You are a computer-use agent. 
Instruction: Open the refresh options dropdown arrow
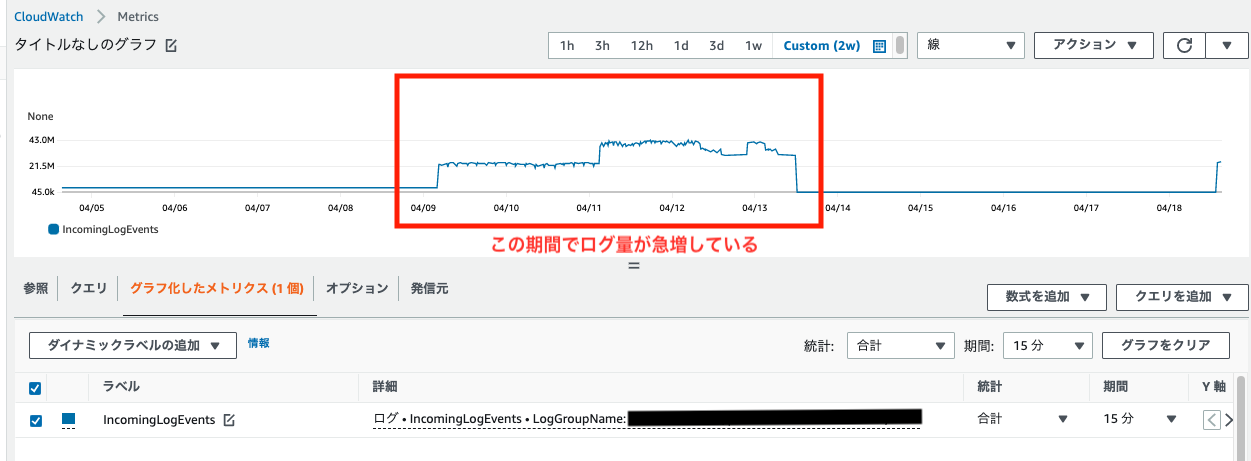tap(1226, 45)
